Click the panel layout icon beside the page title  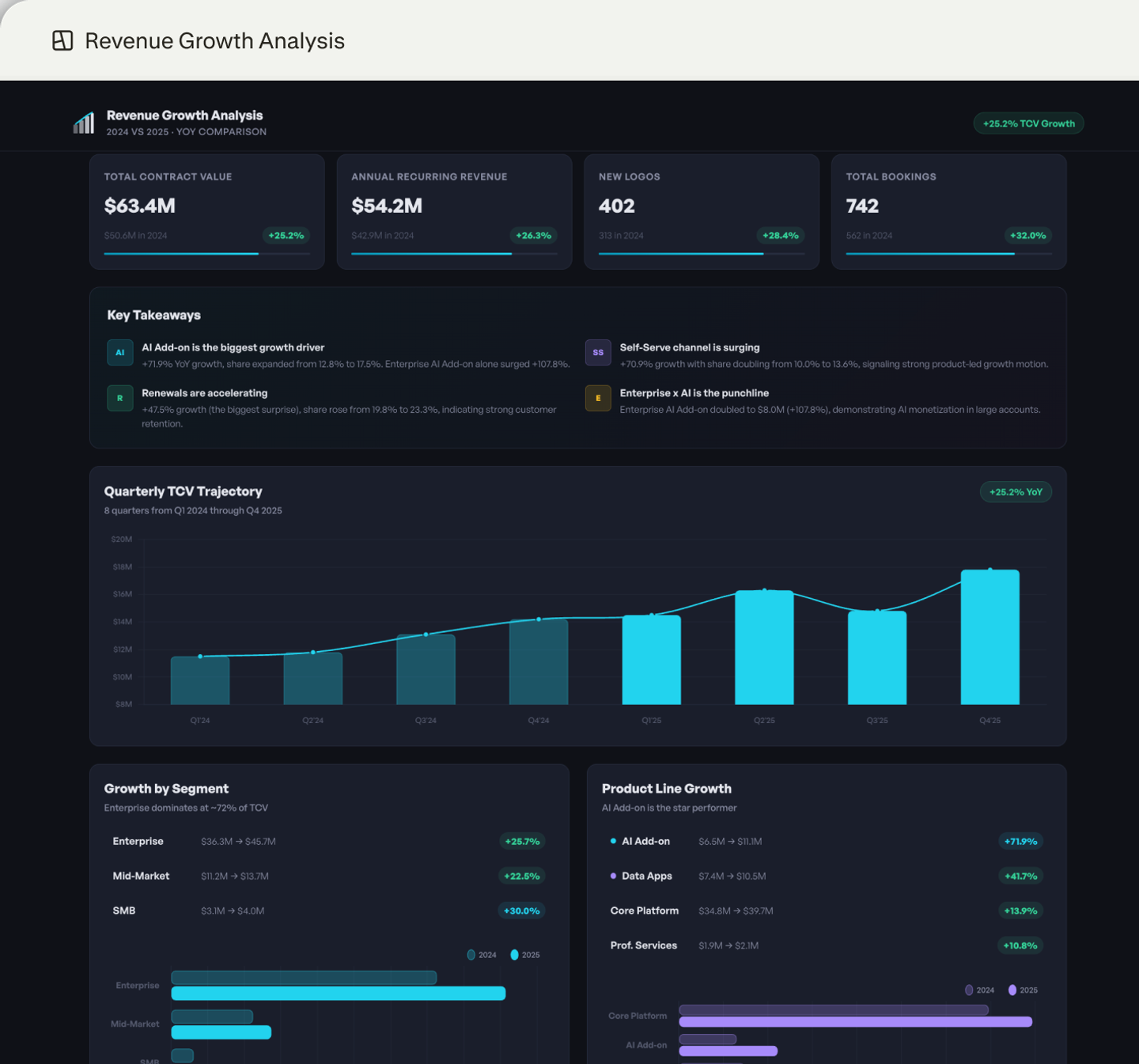(62, 40)
